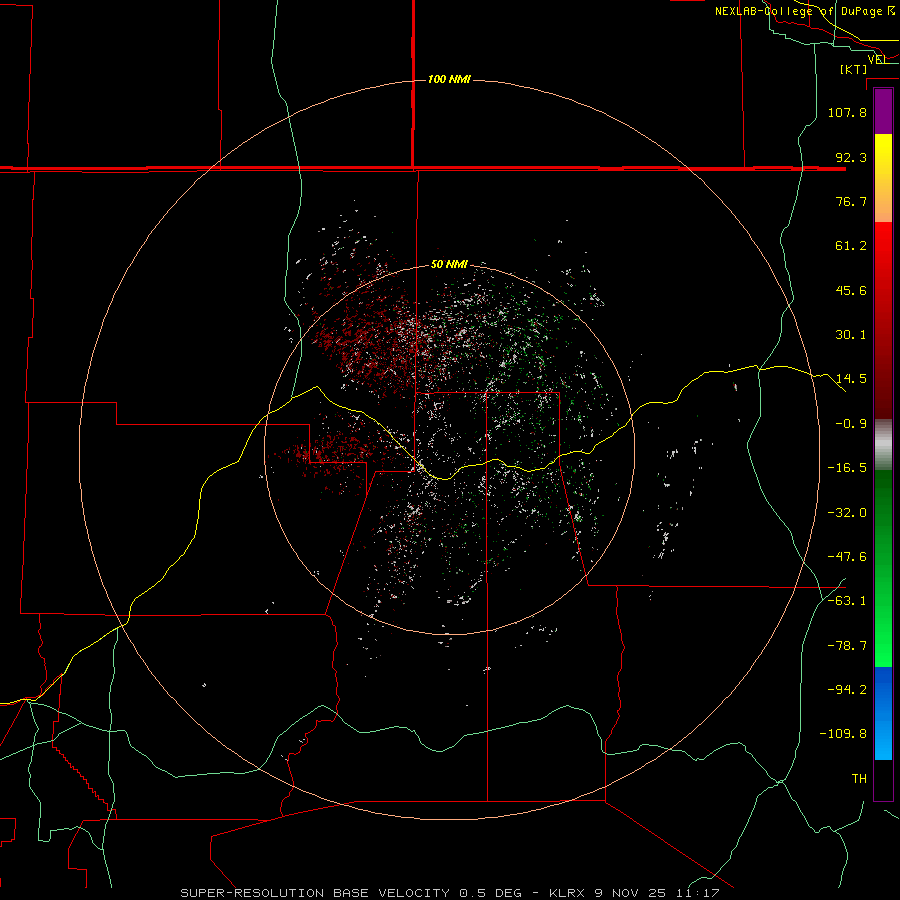Select the -0.9 velocity scale value

pos(851,424)
